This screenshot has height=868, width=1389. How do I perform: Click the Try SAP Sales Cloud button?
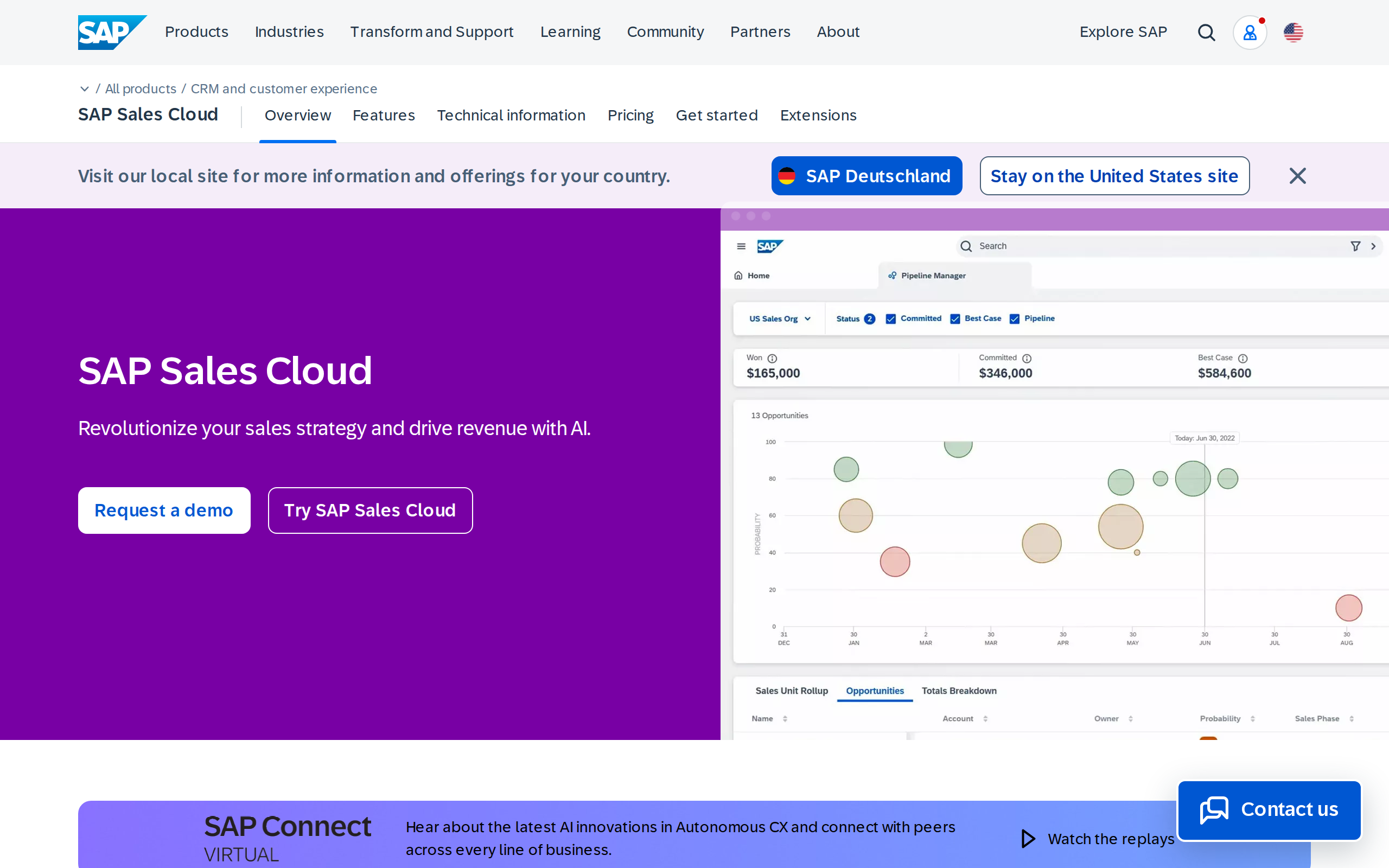[x=370, y=510]
